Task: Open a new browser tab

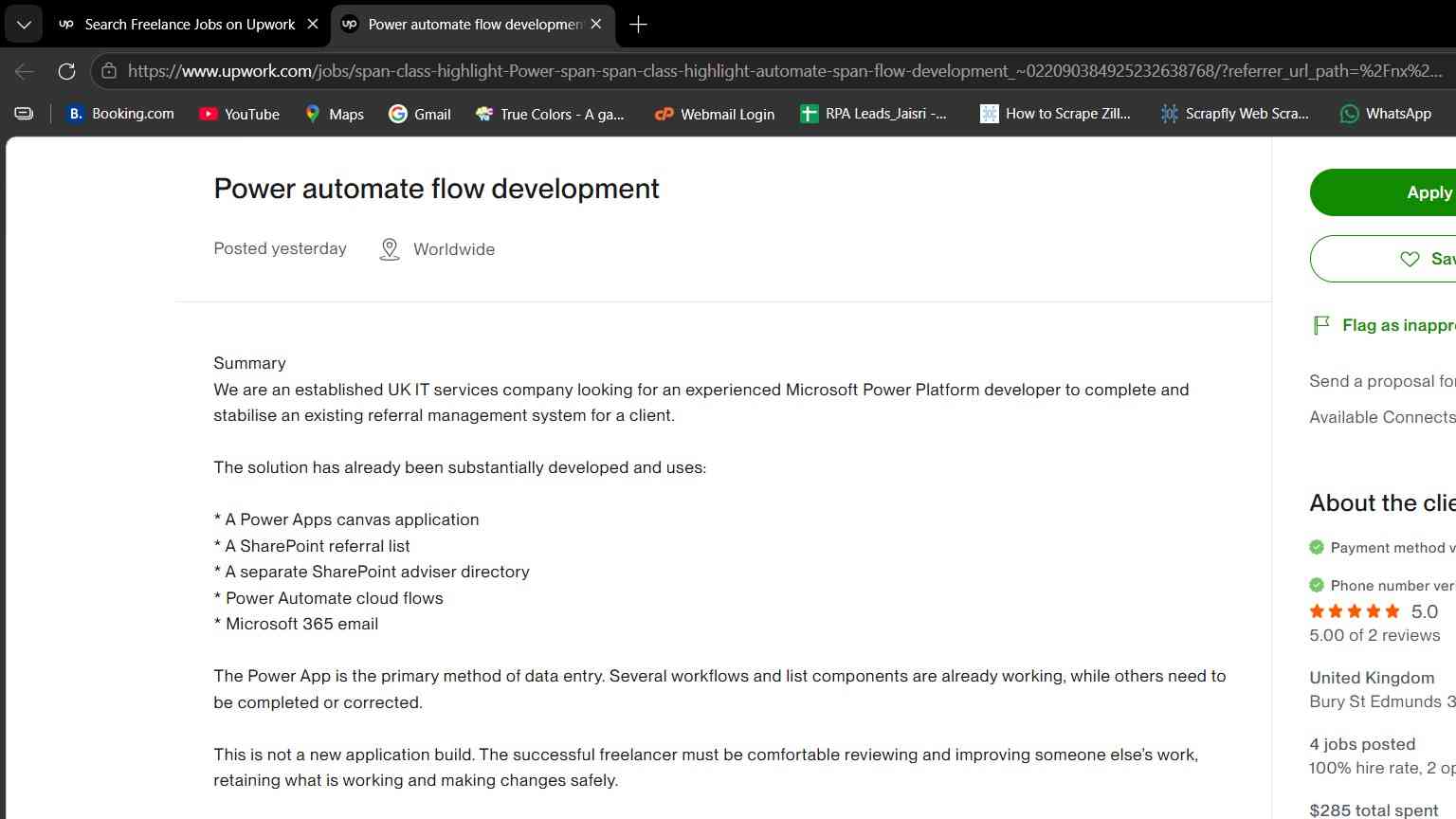Action: coord(638,25)
